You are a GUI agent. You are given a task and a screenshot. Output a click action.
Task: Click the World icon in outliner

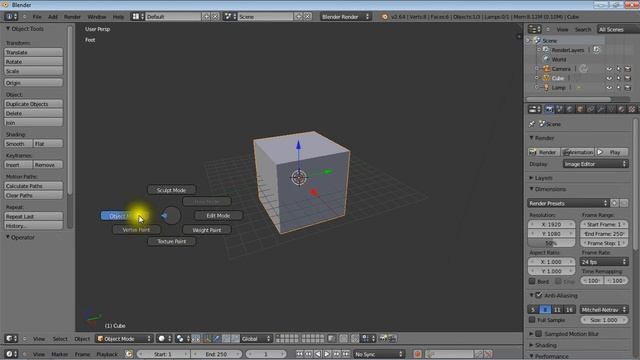click(547, 59)
